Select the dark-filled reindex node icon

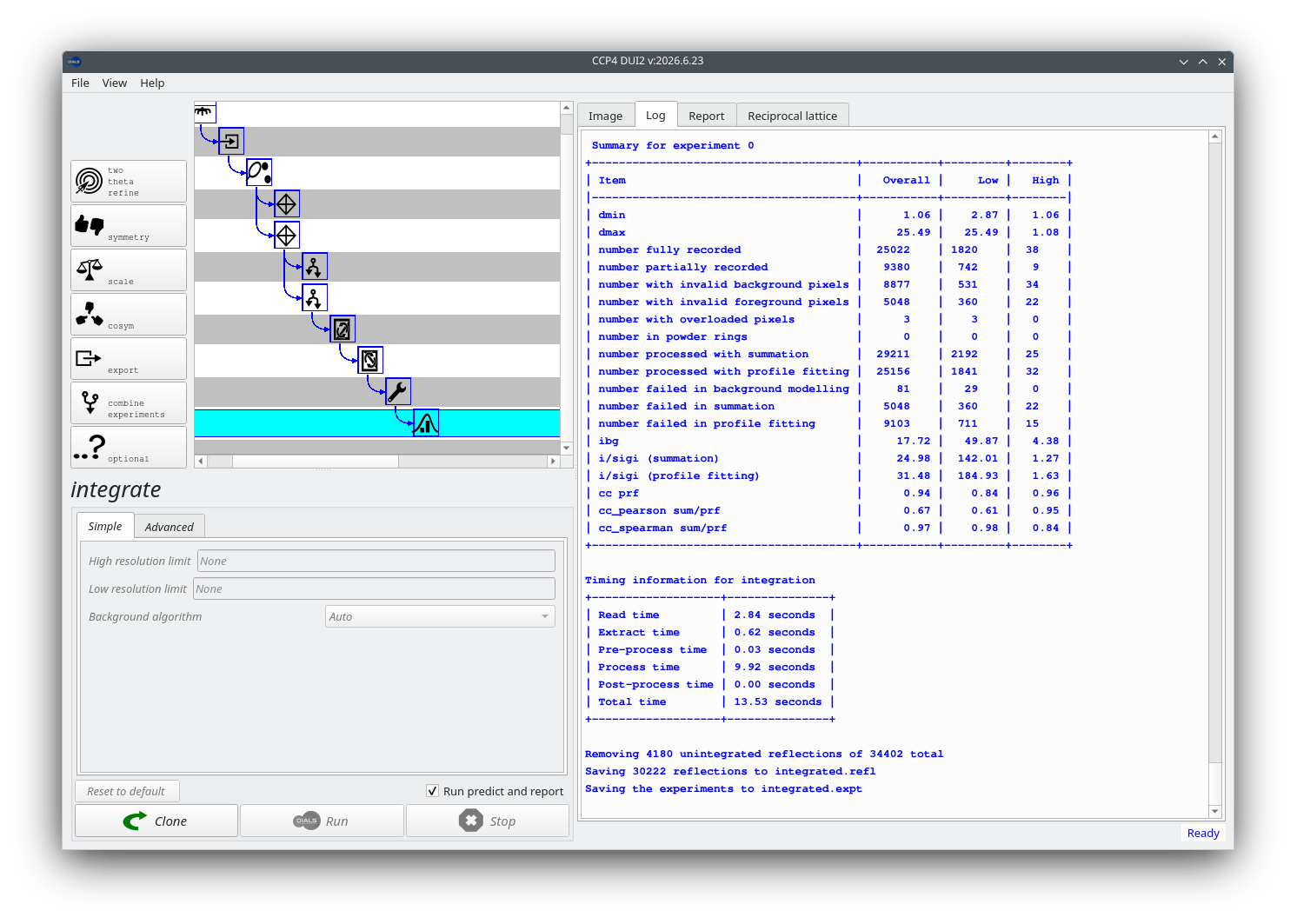click(x=343, y=329)
